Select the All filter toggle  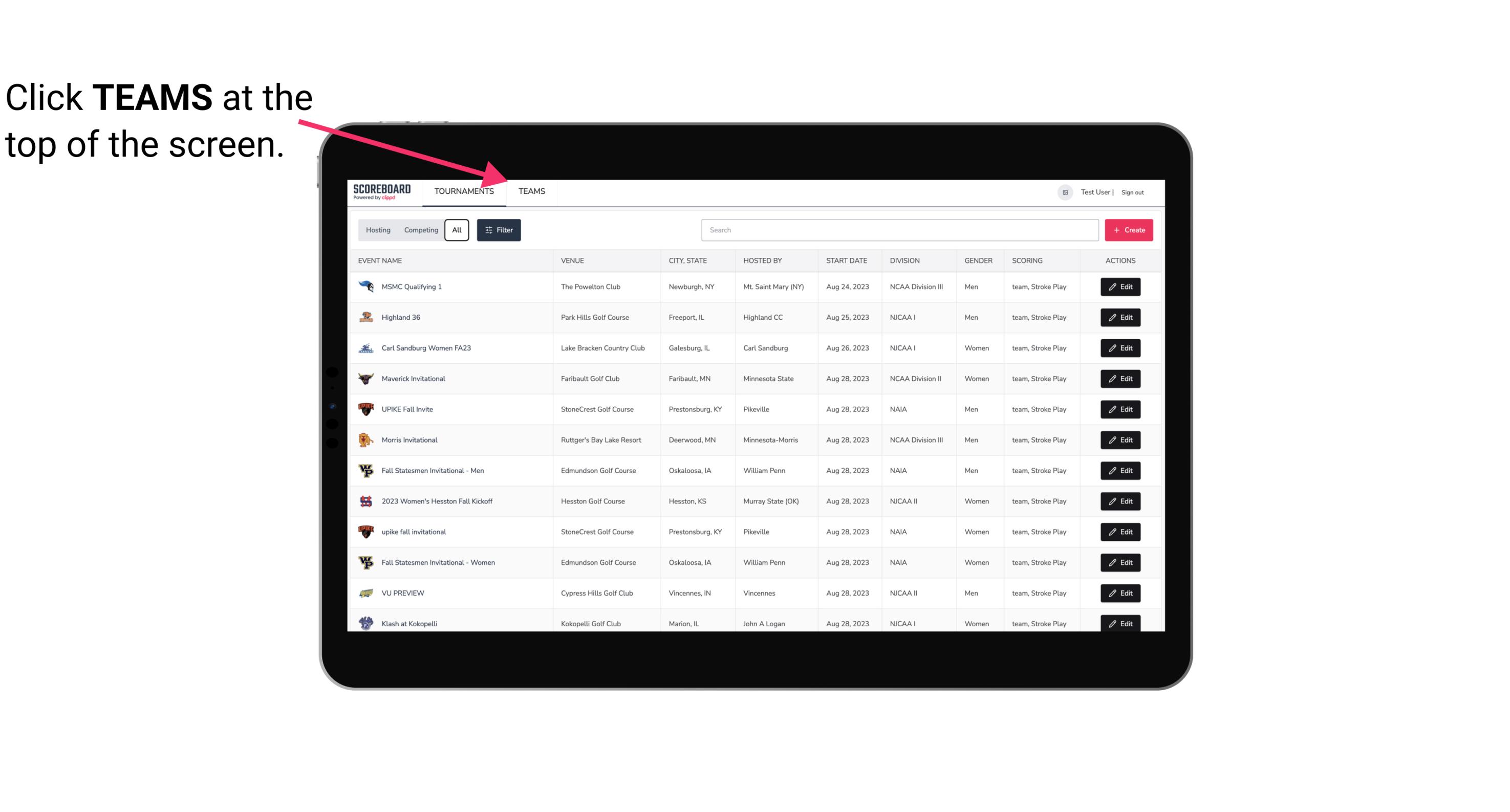[x=456, y=229]
